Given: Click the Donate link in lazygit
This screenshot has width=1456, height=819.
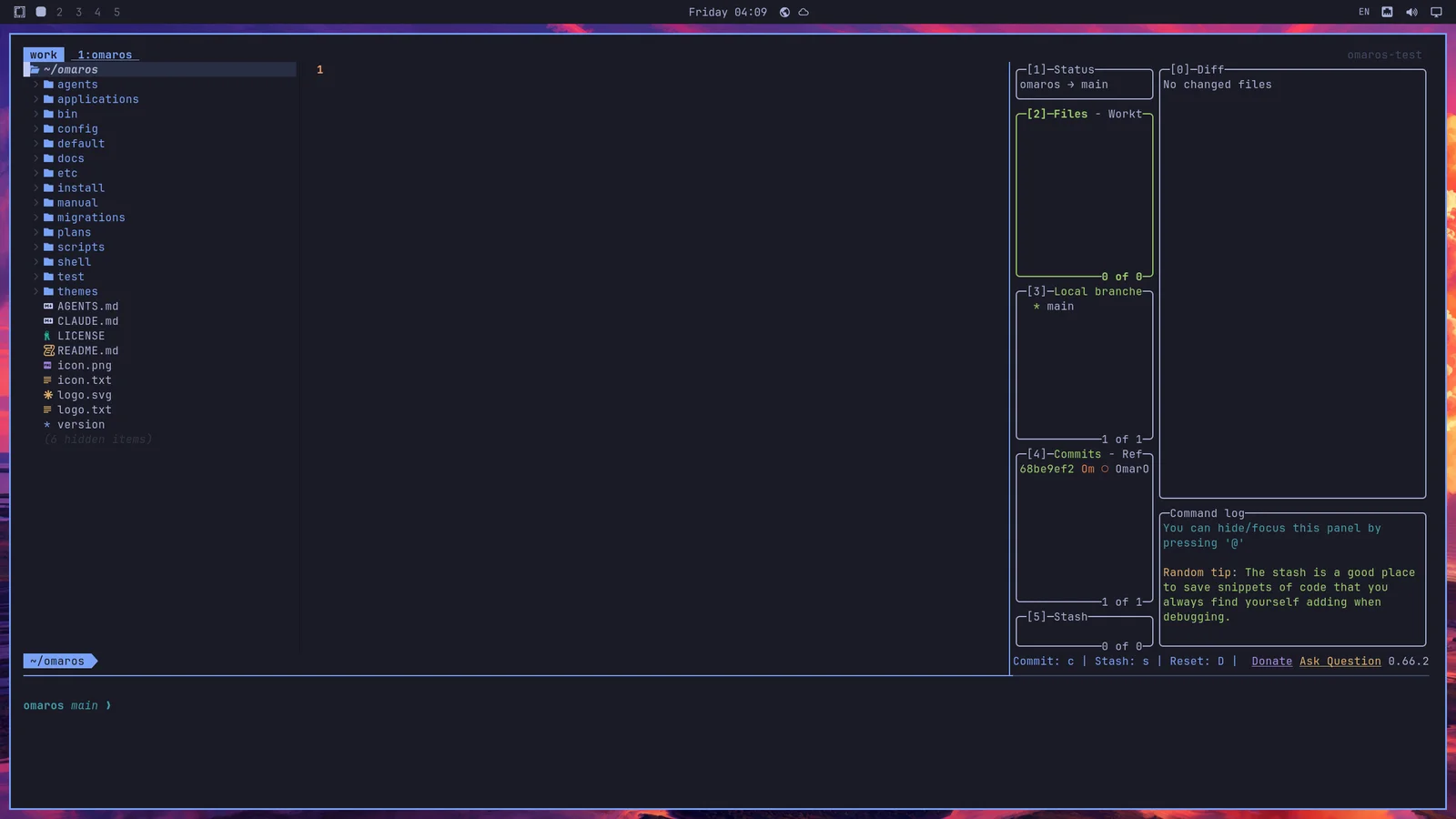Looking at the screenshot, I should [1271, 662].
